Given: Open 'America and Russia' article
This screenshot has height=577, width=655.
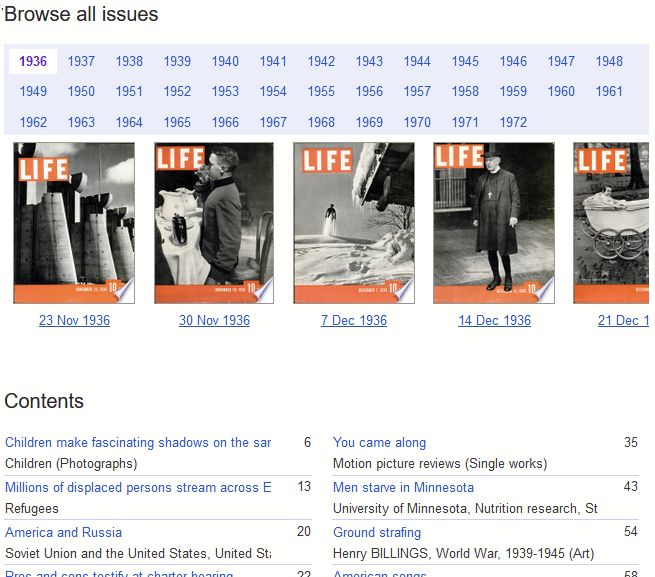Looking at the screenshot, I should pyautogui.click(x=63, y=533).
